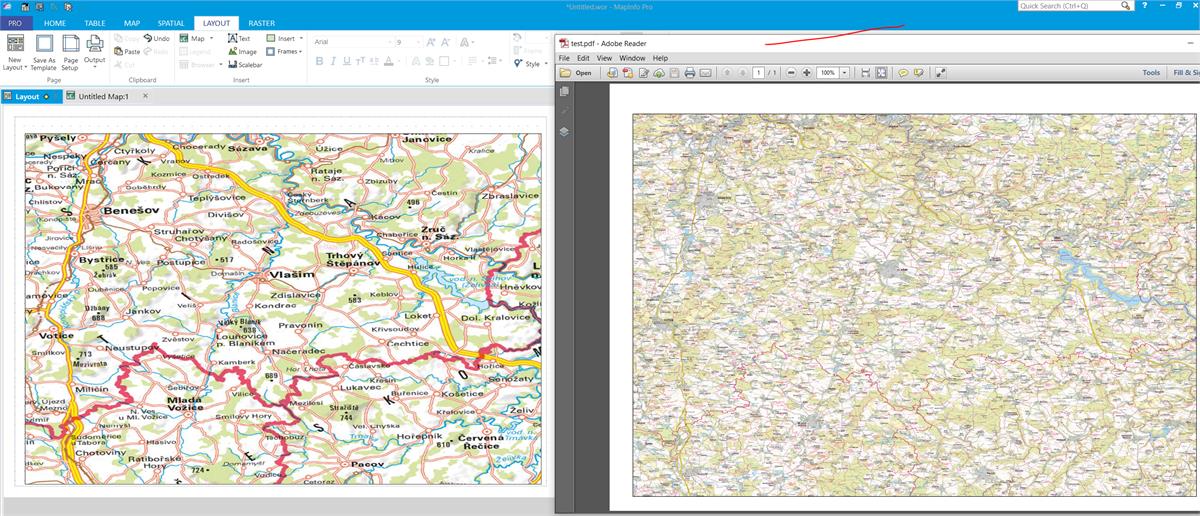Insert a Scalebar
Viewport: 1200px width, 516px height.
coord(245,64)
